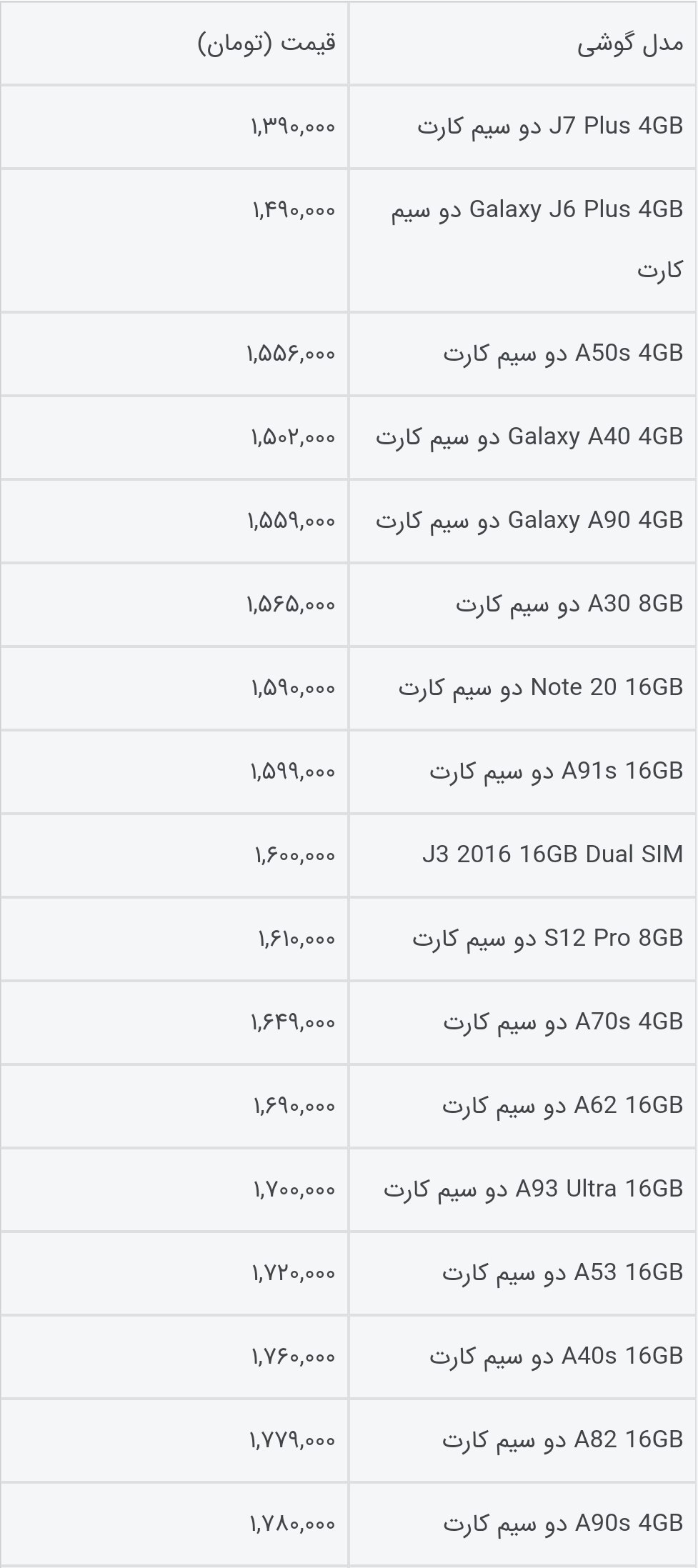This screenshot has height=1568, width=698.
Task: Select the A62 16GB model cell
Action: pyautogui.click(x=562, y=1106)
